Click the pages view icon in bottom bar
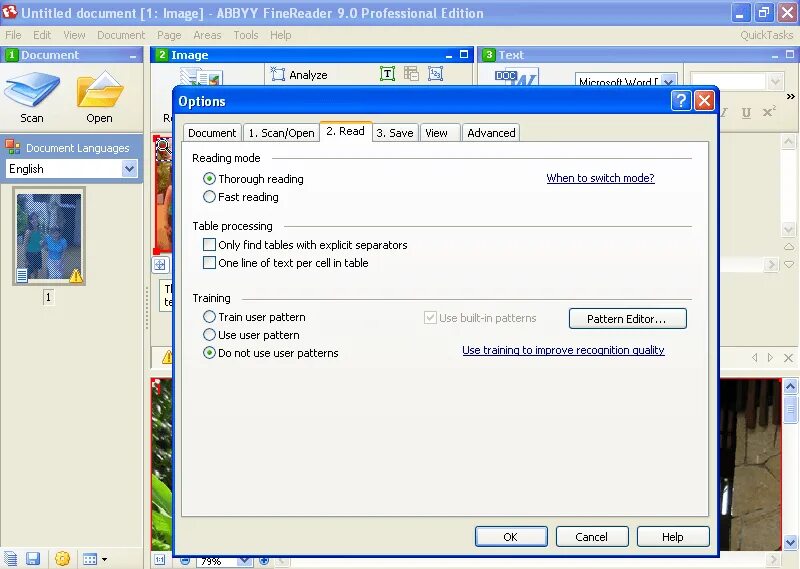Viewport: 800px width, 569px height. [11, 559]
